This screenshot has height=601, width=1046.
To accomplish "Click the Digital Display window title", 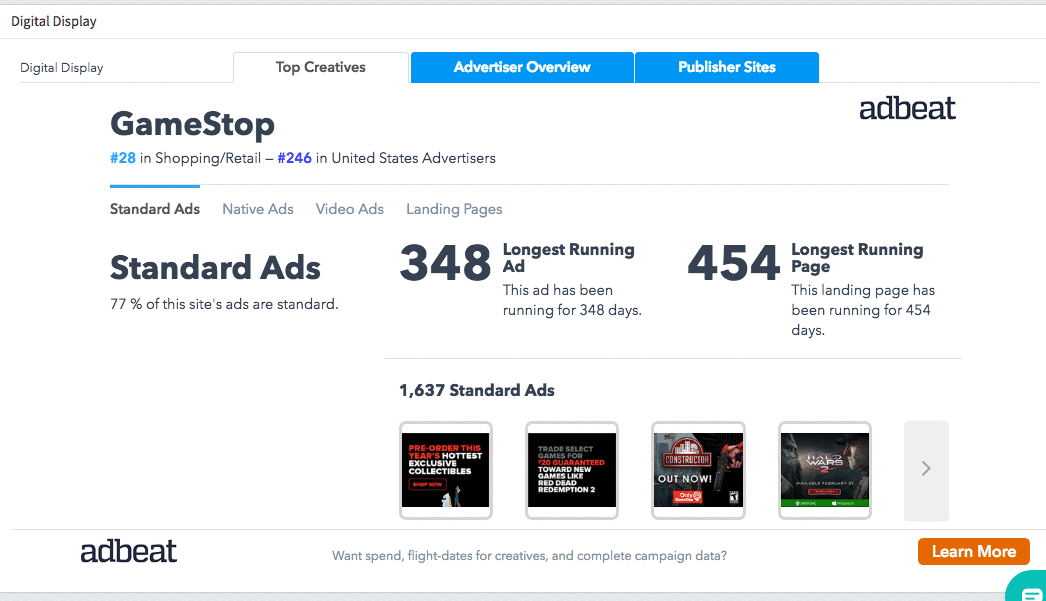I will (x=54, y=21).
